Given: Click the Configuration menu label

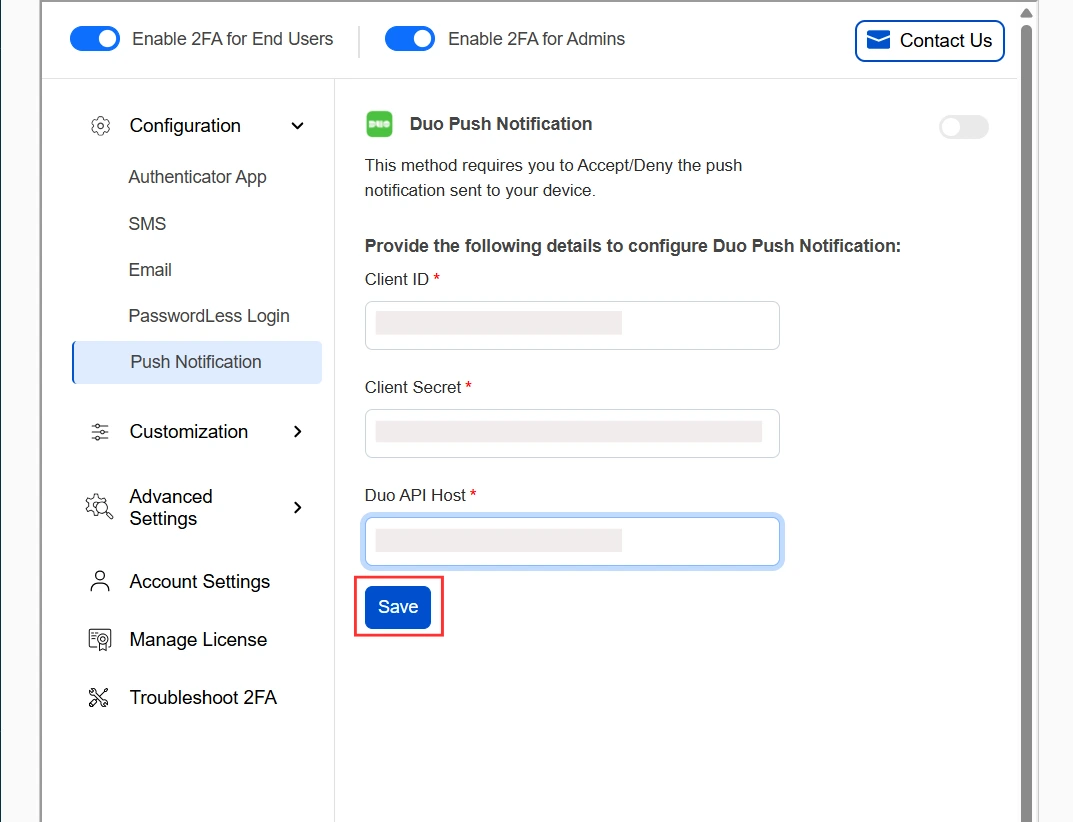Looking at the screenshot, I should 185,126.
